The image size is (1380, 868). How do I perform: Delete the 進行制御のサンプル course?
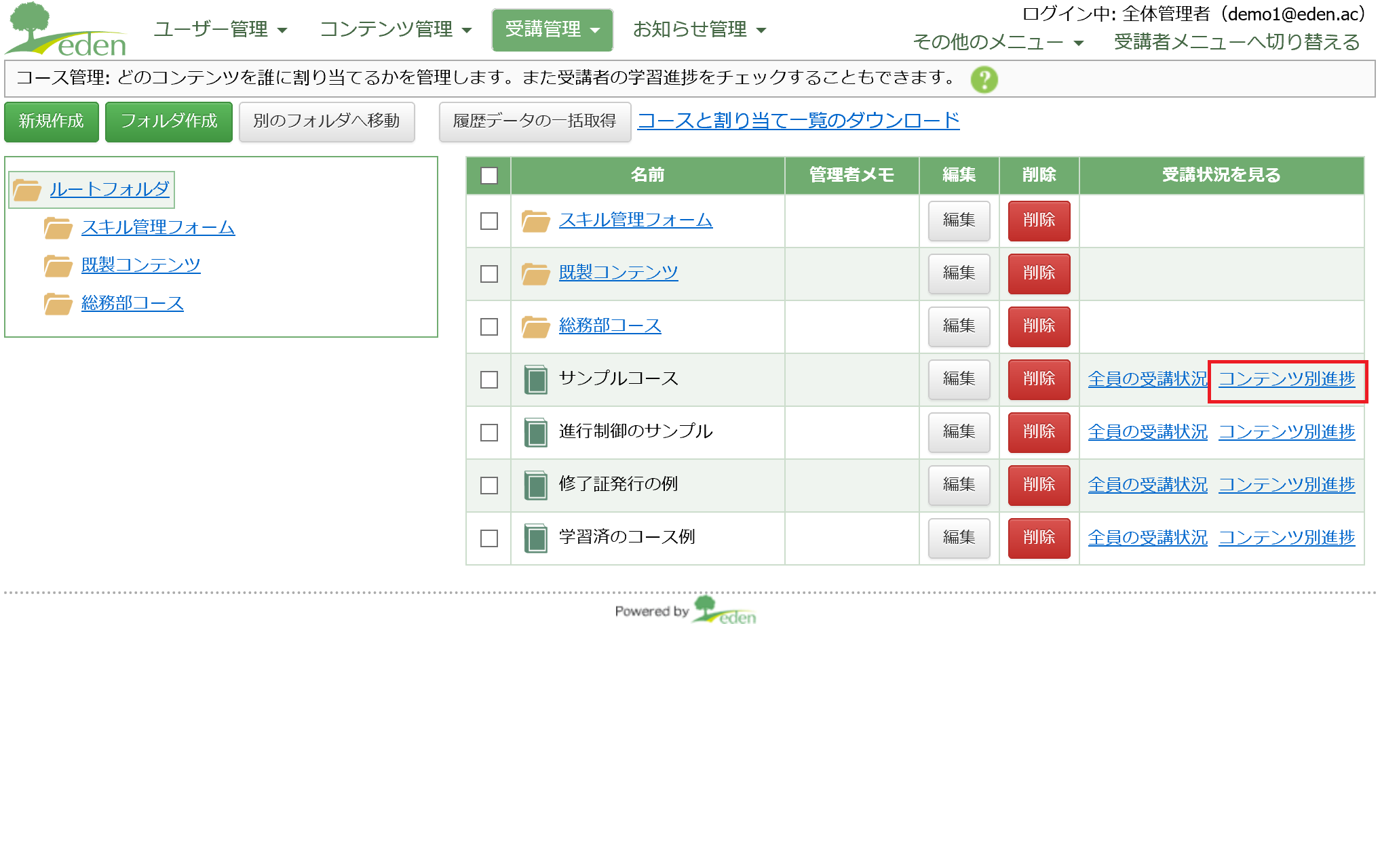point(1038,432)
